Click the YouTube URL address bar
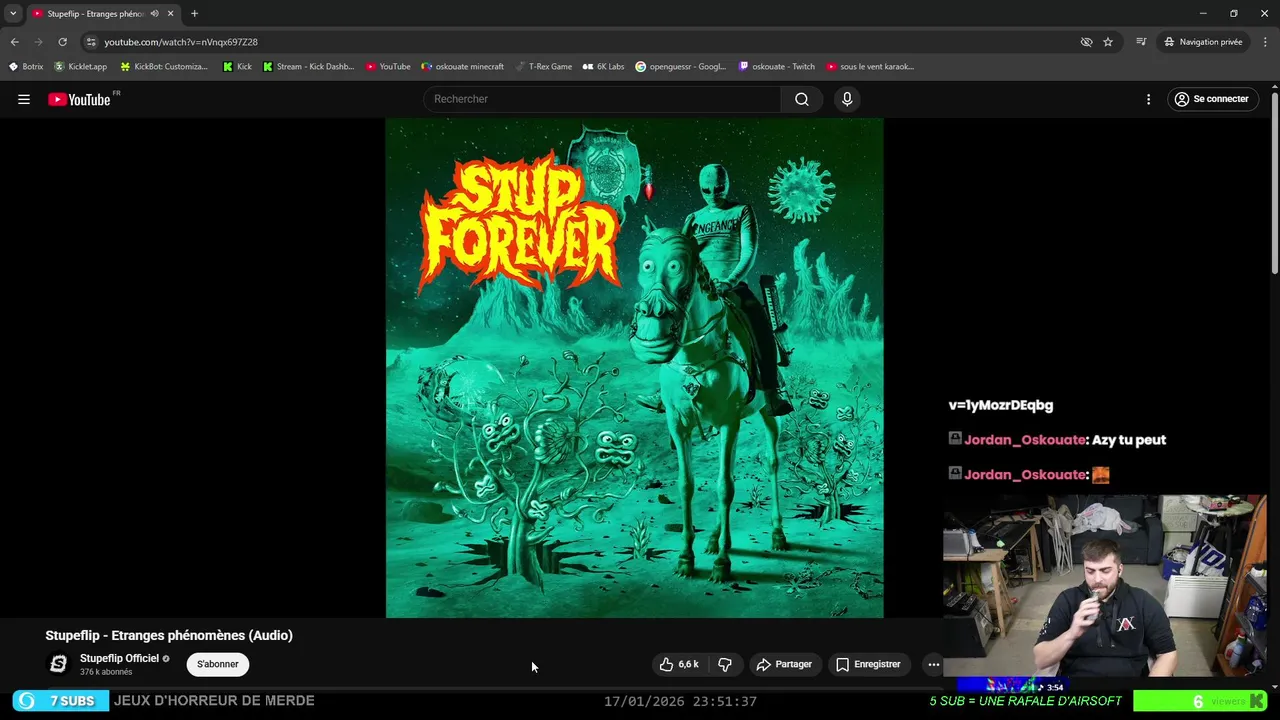Screen dimensions: 1280x720 click(580, 42)
